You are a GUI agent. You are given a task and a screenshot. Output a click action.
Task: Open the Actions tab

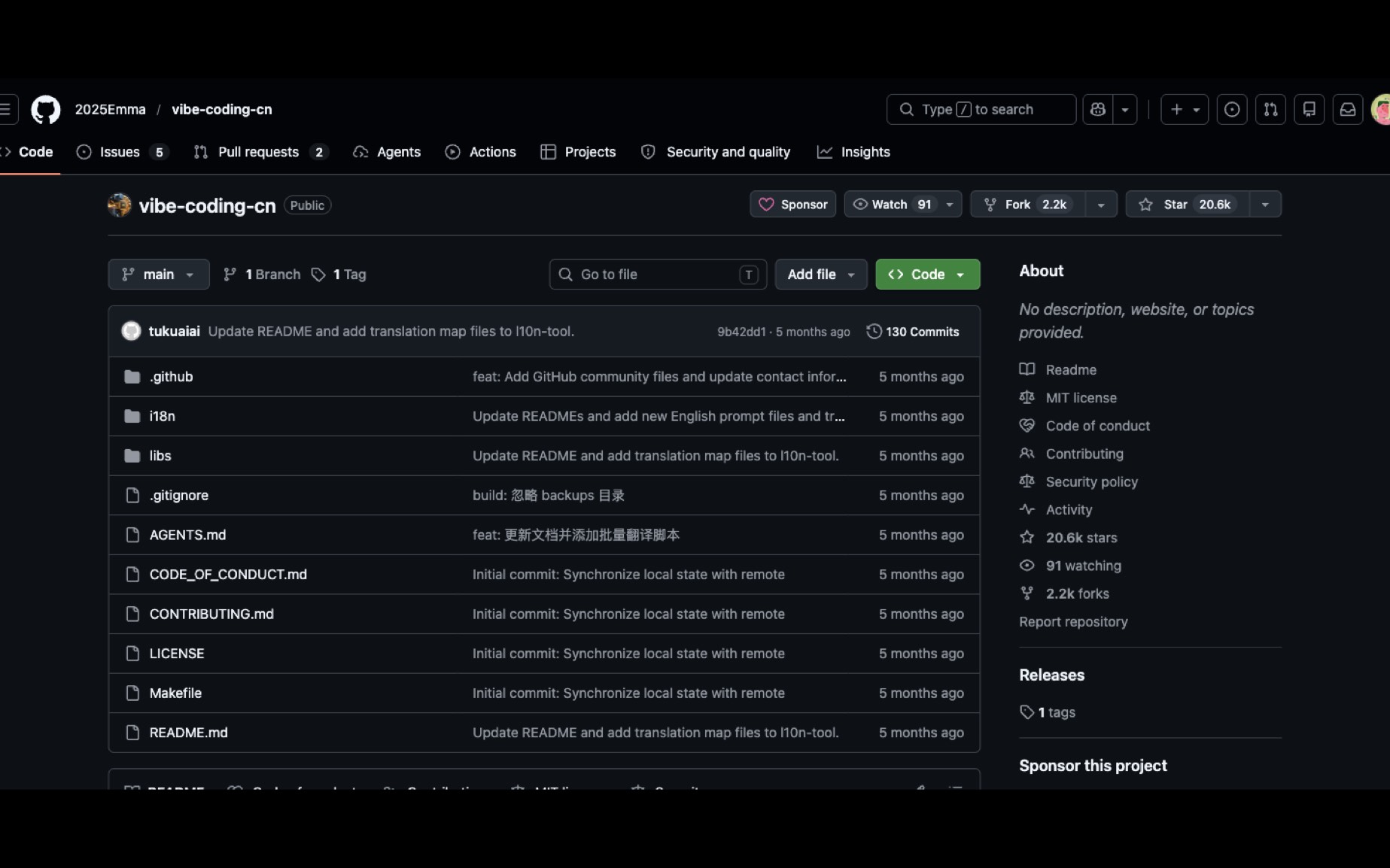coord(481,152)
